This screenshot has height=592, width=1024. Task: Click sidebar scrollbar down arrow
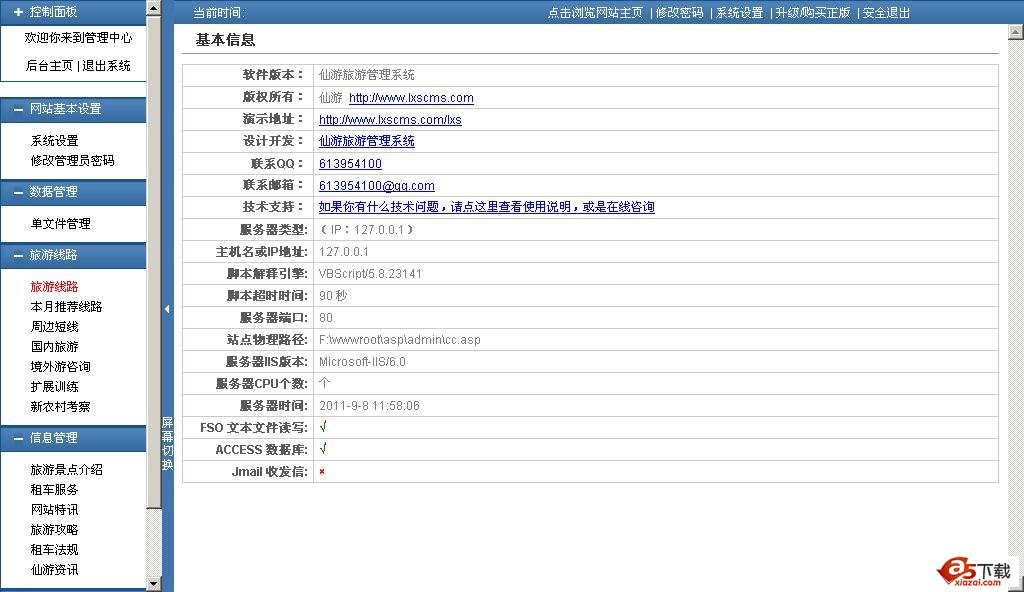pos(153,584)
